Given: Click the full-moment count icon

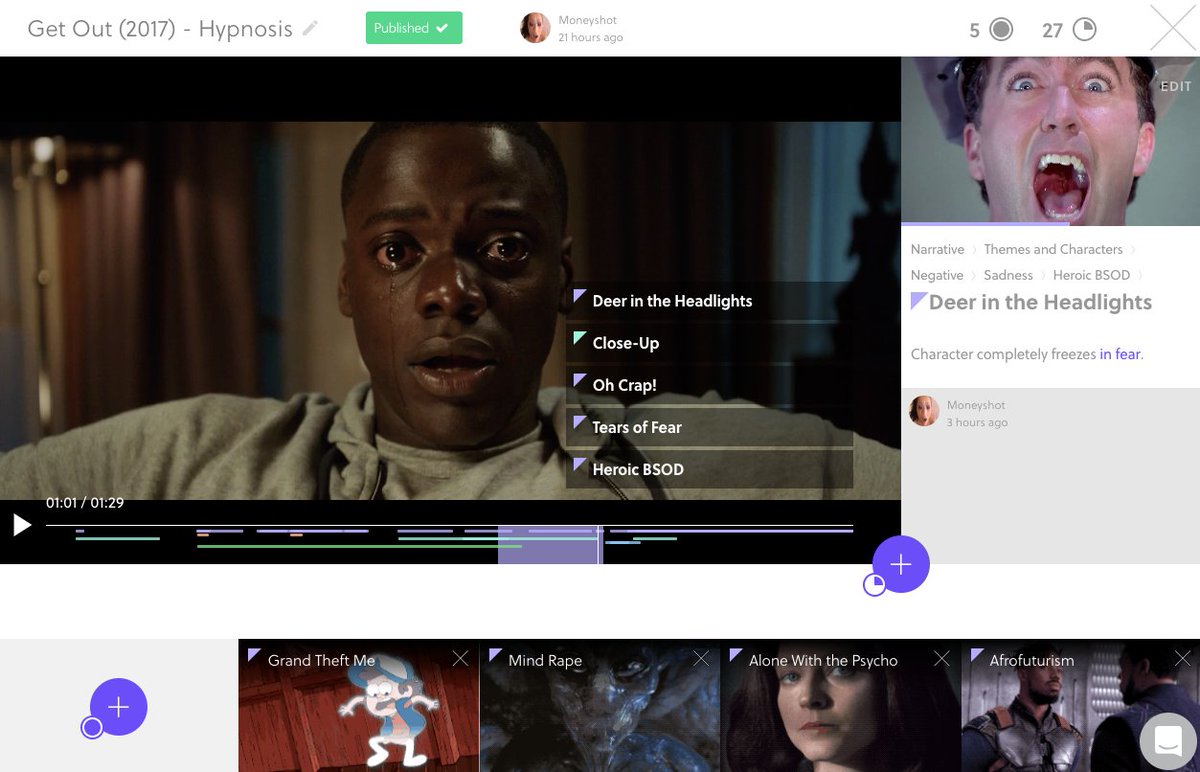Looking at the screenshot, I should pos(999,30).
